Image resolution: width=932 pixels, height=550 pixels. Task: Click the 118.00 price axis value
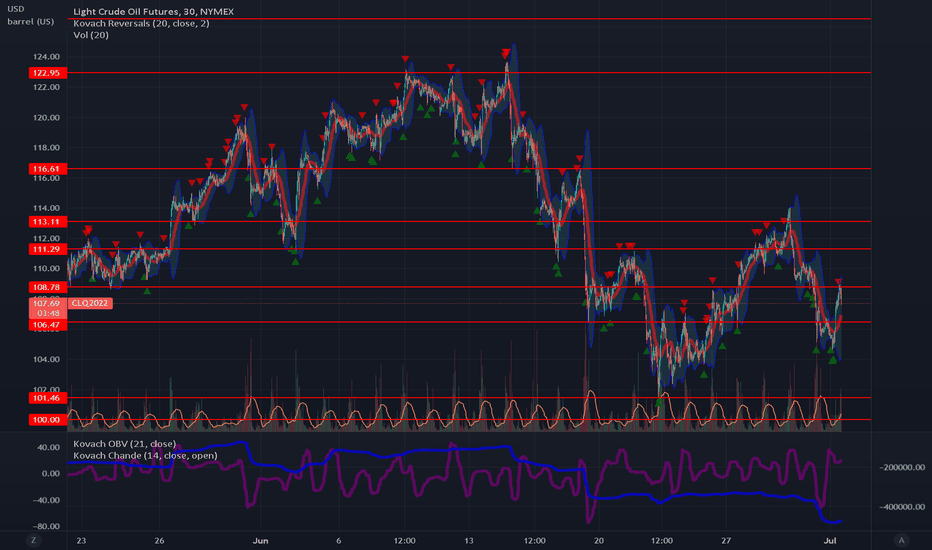click(46, 147)
